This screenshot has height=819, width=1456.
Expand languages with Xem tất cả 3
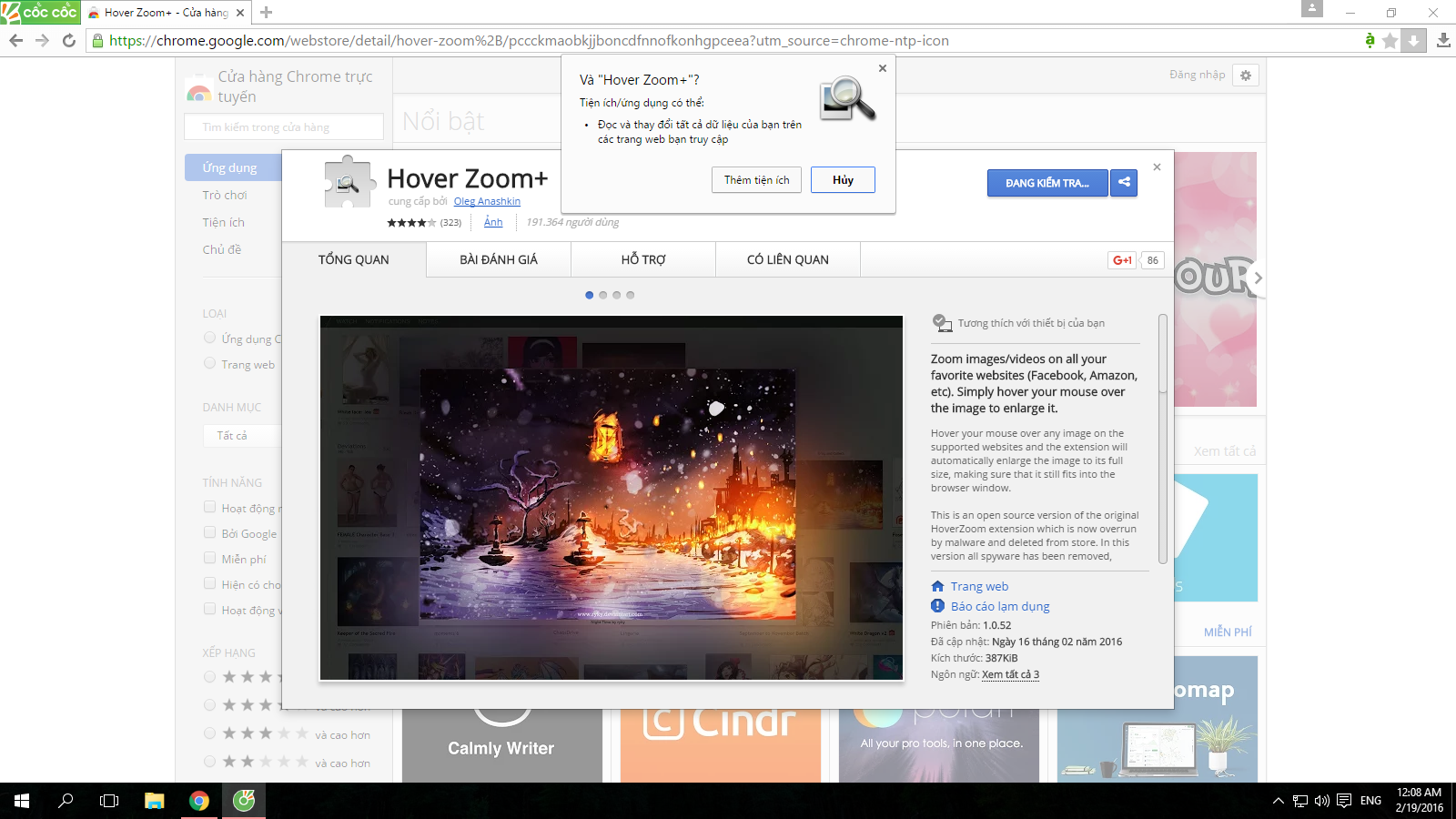coord(1010,674)
